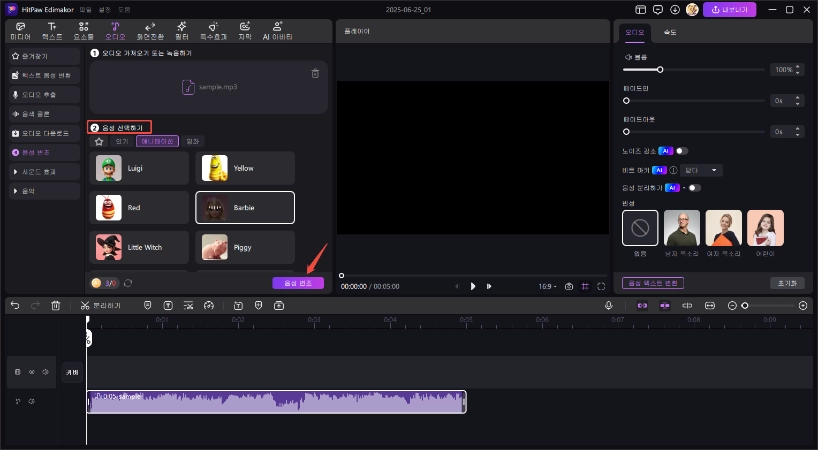Mute the video track with speaker icon
Screen dimensions: 818x450
pyautogui.click(x=45, y=372)
